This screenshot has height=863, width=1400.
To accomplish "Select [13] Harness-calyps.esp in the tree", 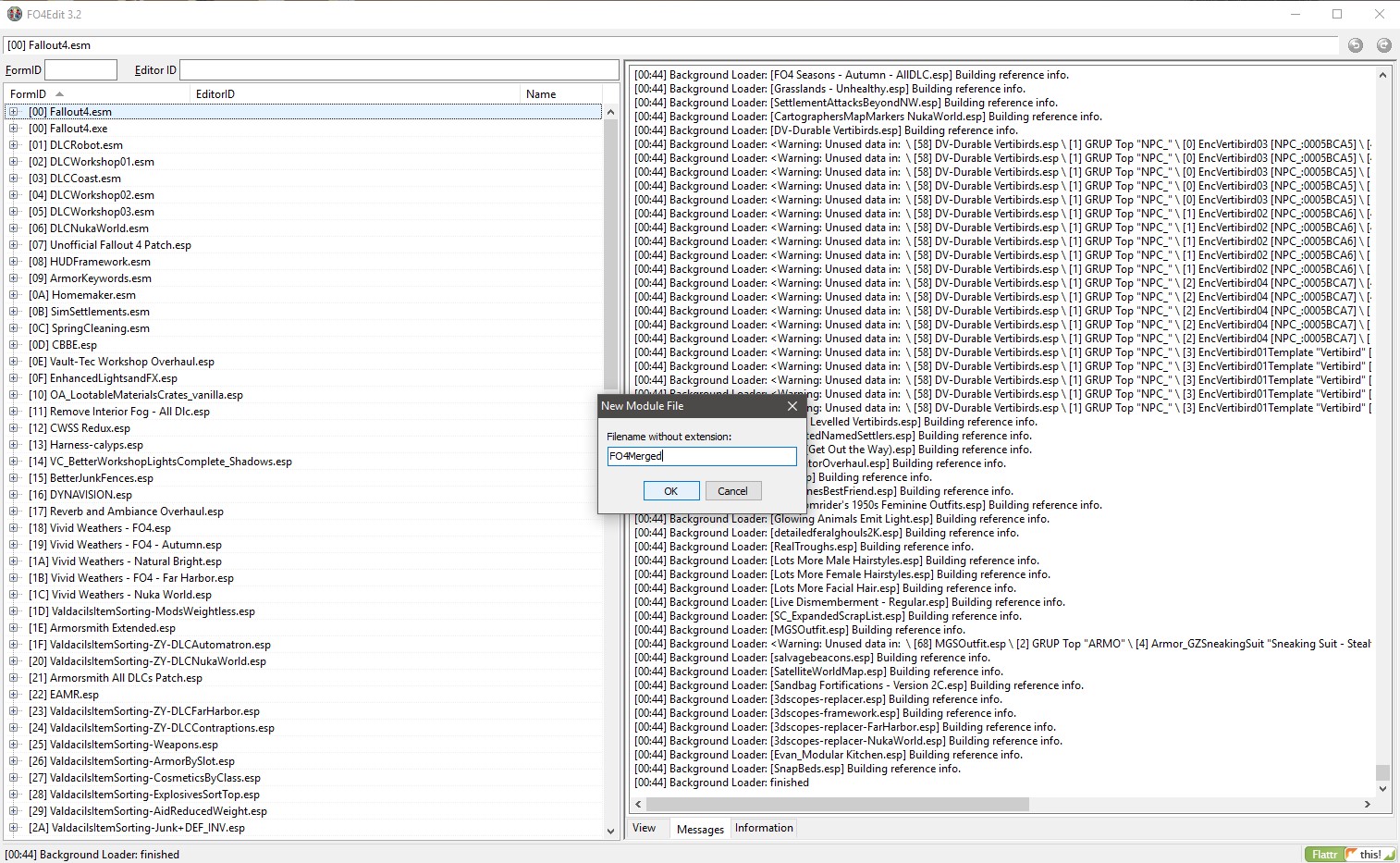I will tap(86, 445).
